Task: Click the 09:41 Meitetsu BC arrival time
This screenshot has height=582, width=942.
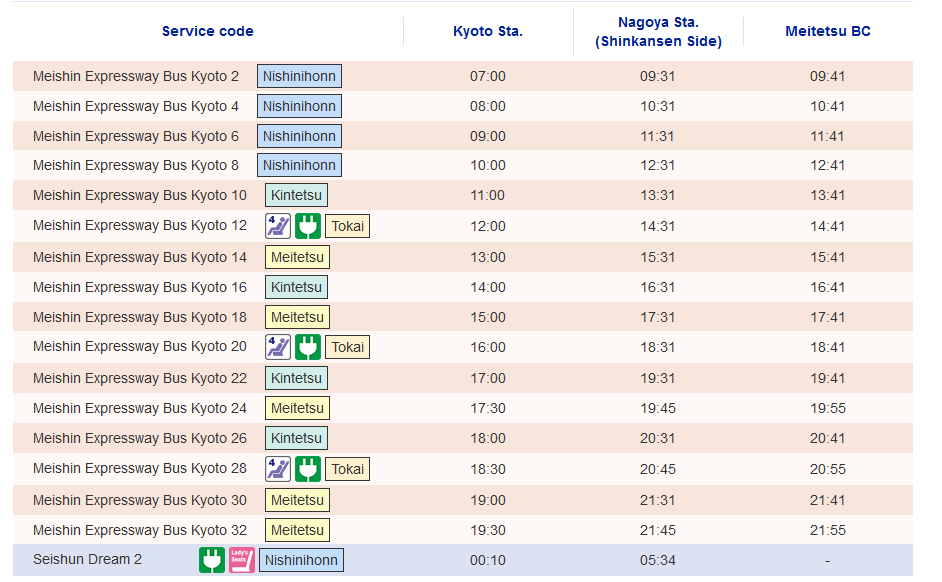Action: (827, 76)
